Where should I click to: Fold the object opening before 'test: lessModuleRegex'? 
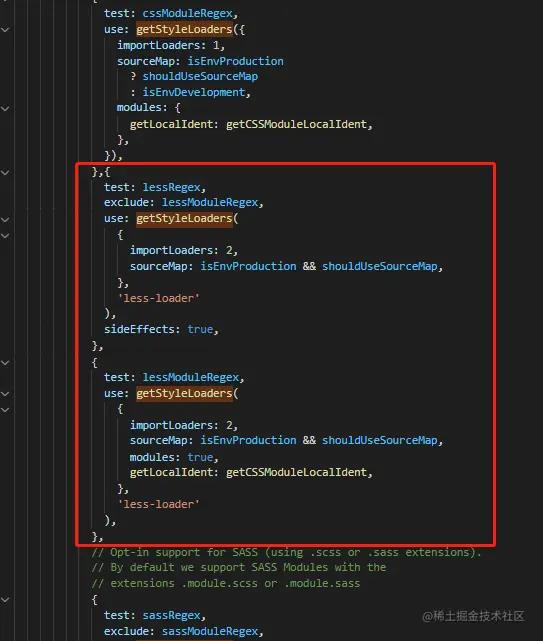pyautogui.click(x=5, y=363)
